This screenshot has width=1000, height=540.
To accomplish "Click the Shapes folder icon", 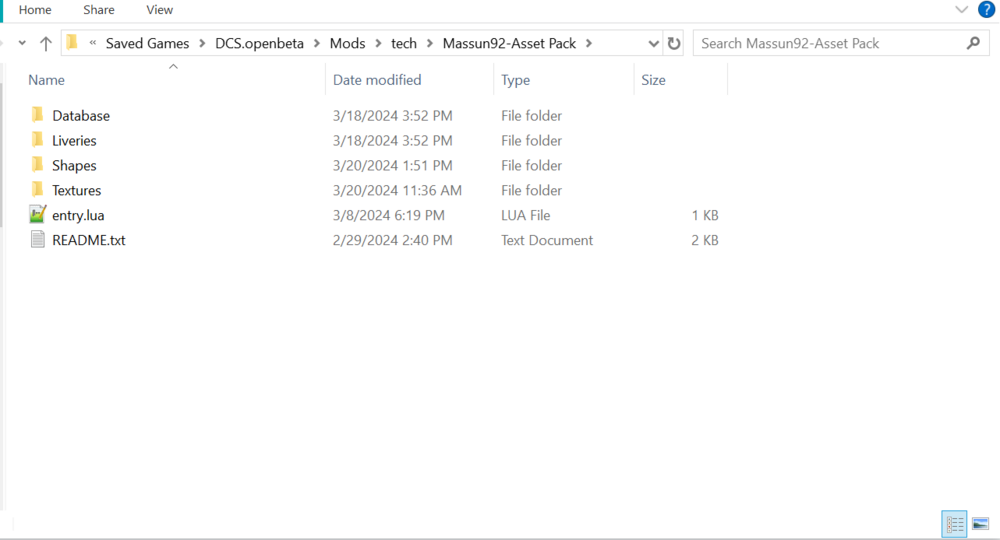I will 38,165.
